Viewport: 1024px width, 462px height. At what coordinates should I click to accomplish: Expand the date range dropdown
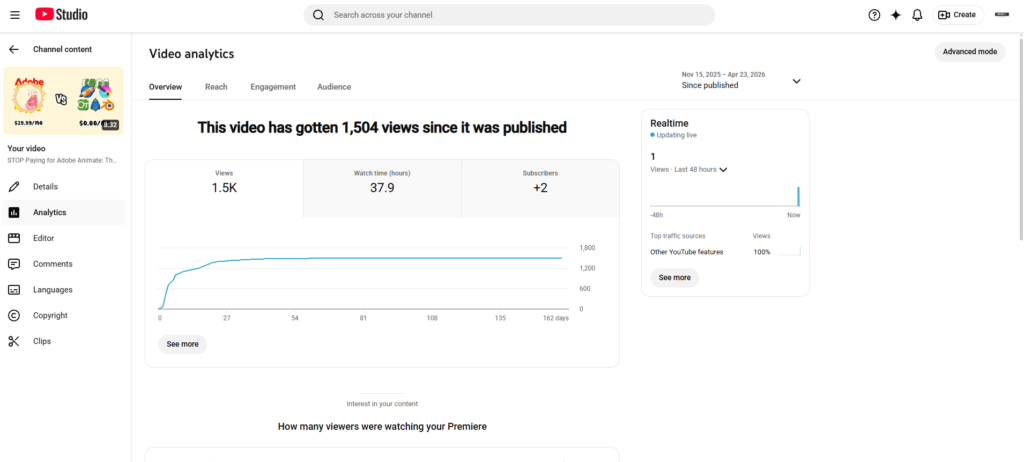[796, 81]
